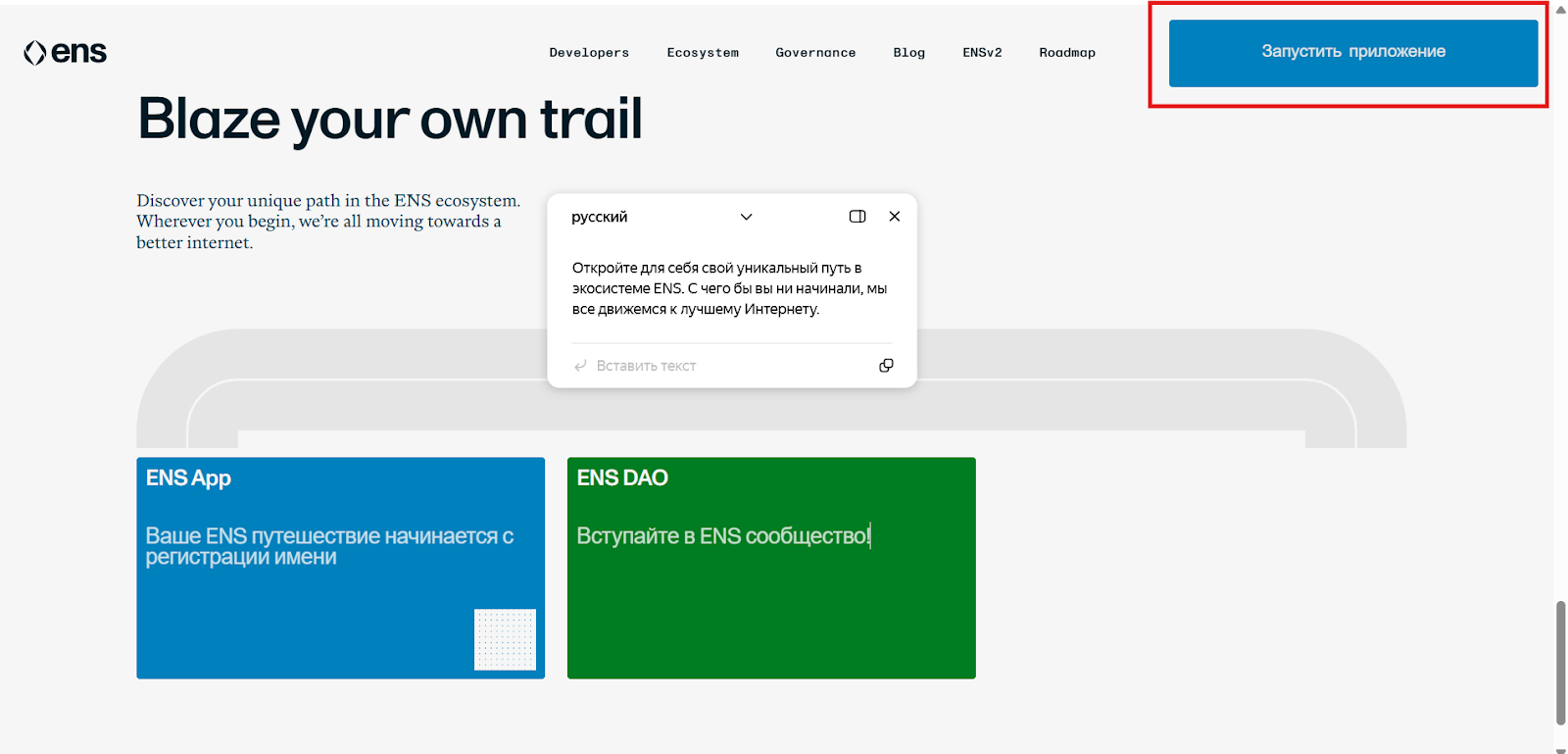Open the ENS App blue card

pyautogui.click(x=340, y=568)
